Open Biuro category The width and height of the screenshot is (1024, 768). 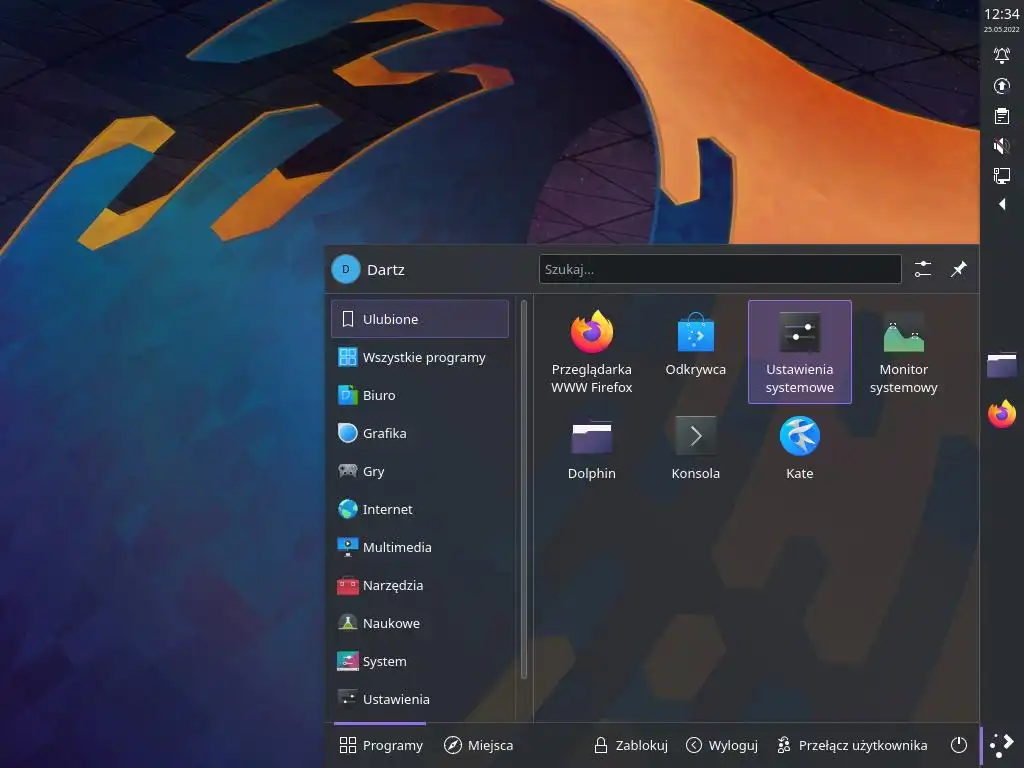420,395
